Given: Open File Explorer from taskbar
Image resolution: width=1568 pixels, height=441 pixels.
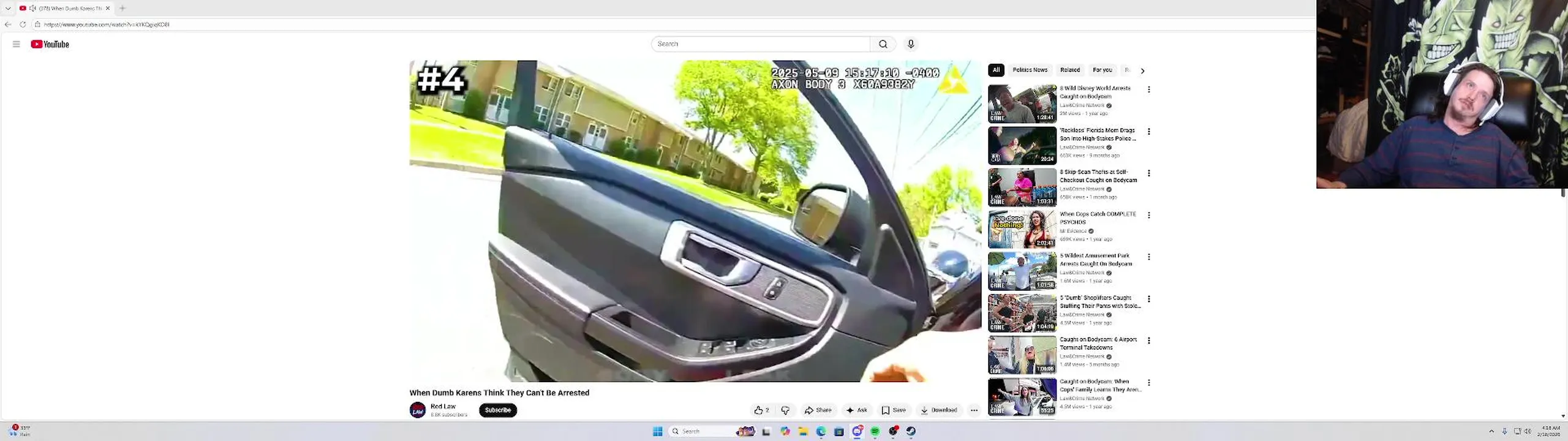Looking at the screenshot, I should (x=803, y=431).
